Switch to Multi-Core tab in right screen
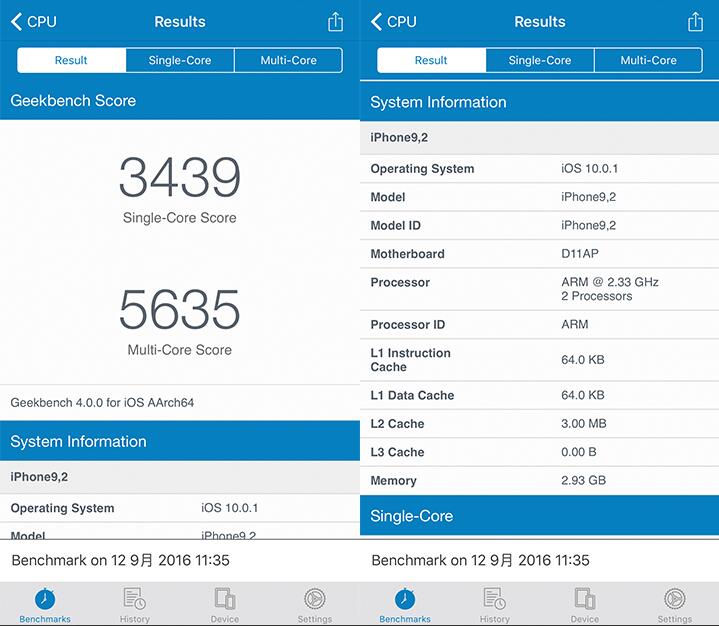 coord(648,60)
